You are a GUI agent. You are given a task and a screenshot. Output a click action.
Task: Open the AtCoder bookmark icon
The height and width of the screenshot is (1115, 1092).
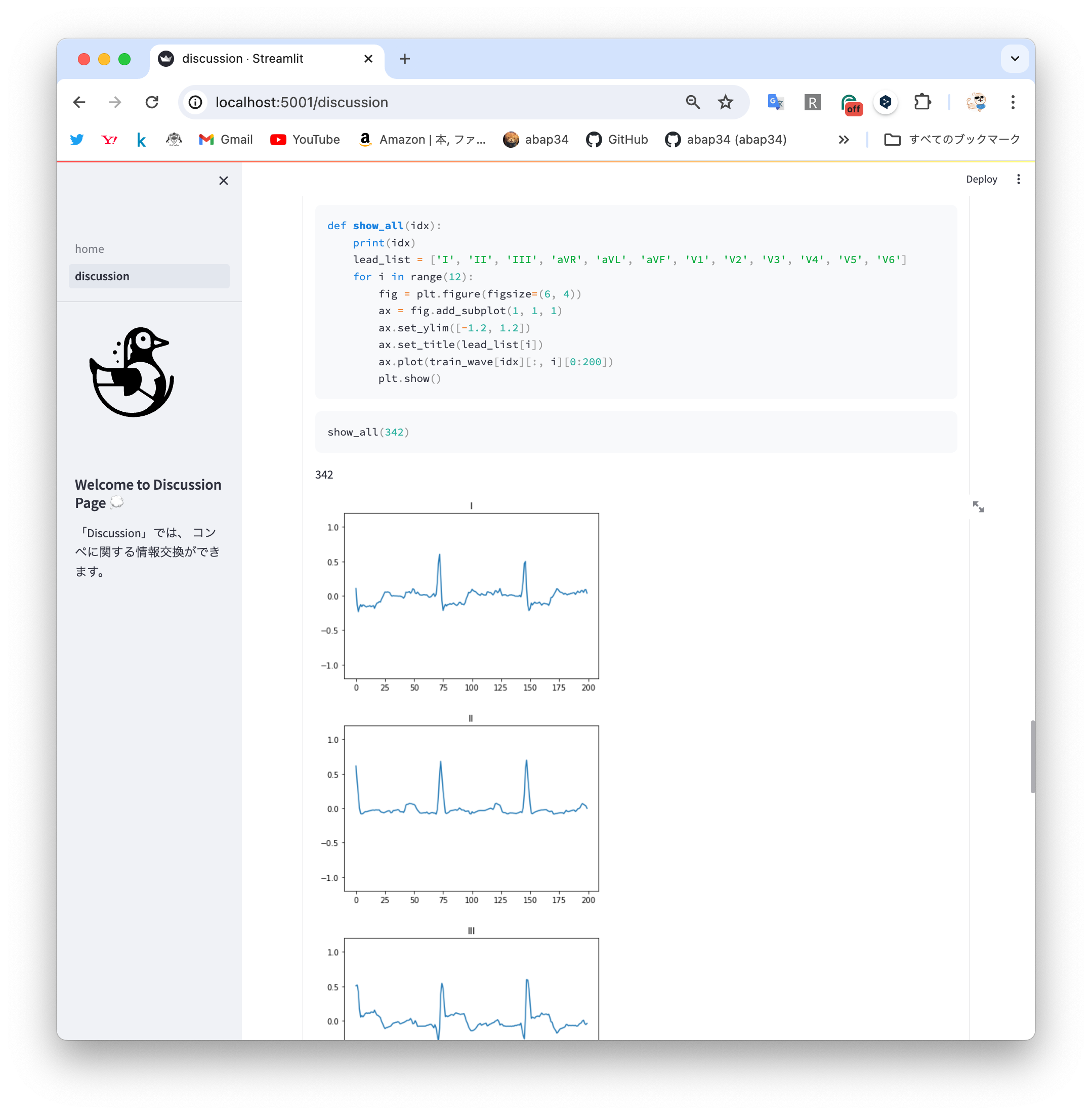[174, 139]
